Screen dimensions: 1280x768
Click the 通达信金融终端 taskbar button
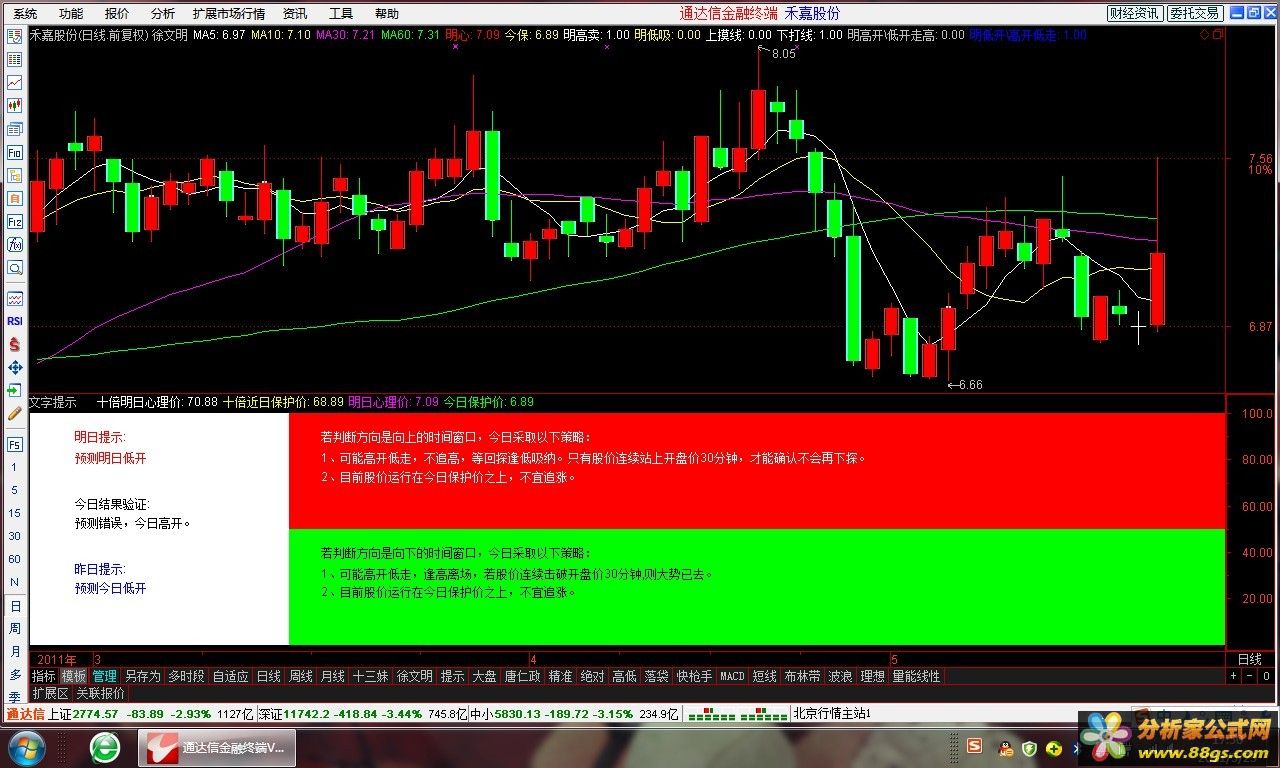(x=219, y=747)
